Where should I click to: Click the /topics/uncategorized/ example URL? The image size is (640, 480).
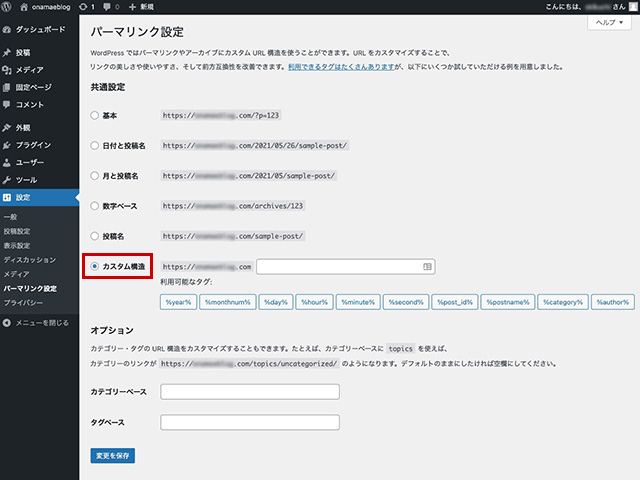click(x=249, y=363)
